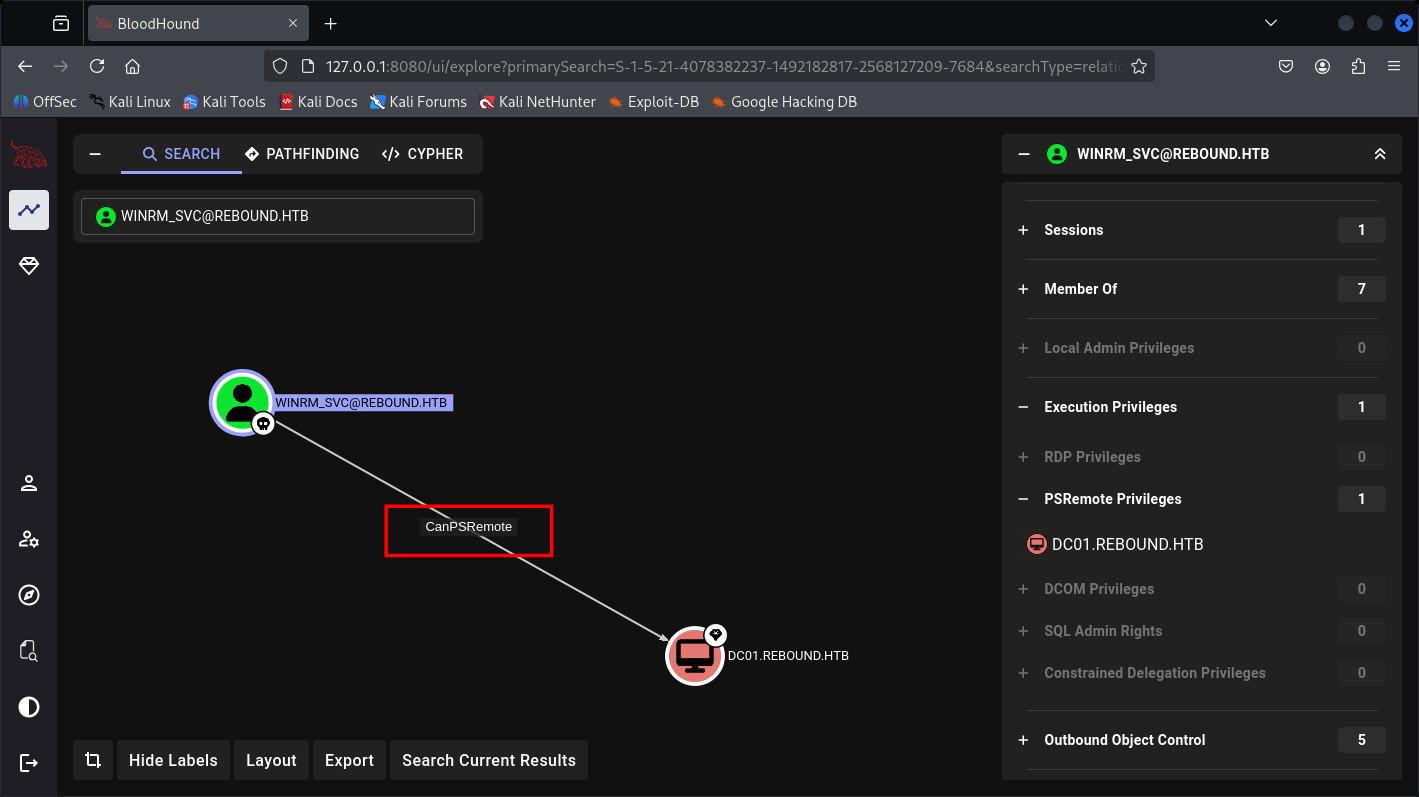Expand the Sessions section

(x=1023, y=230)
